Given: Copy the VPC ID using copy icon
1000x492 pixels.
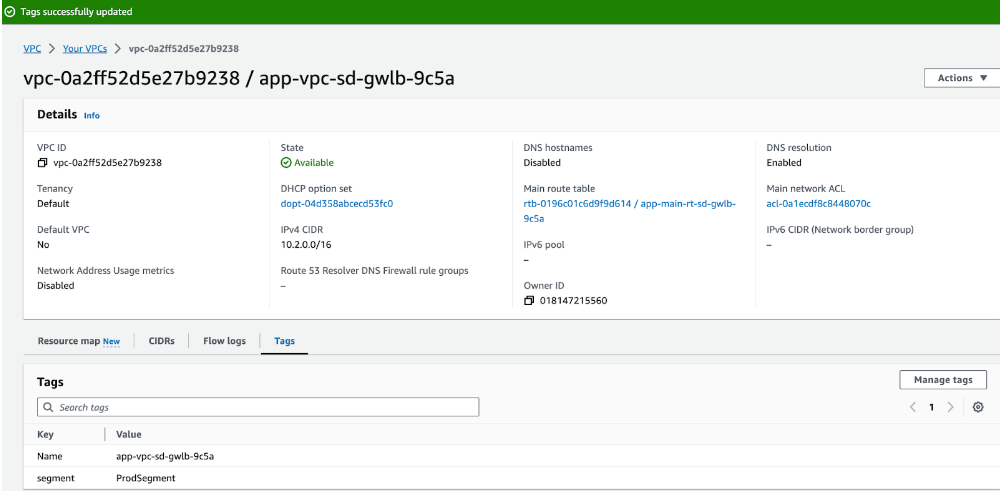Looking at the screenshot, I should [x=43, y=163].
